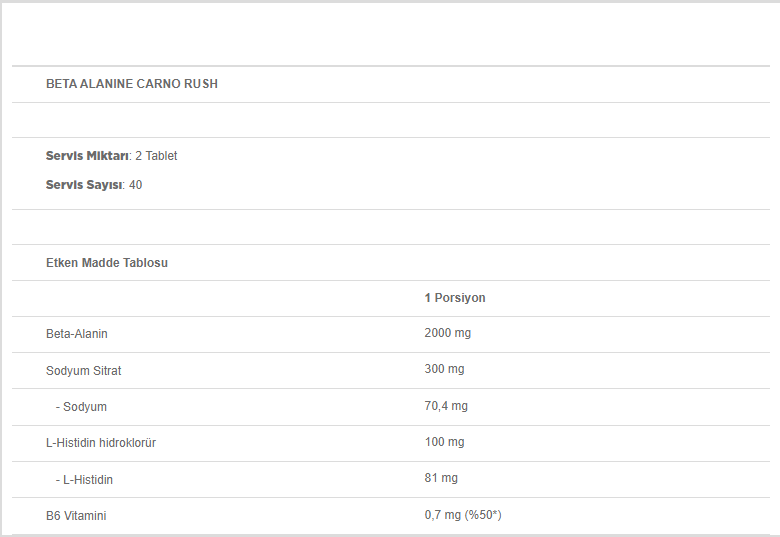780x537 pixels.
Task: Click the 2 Tablet serving amount
Action: [x=156, y=156]
